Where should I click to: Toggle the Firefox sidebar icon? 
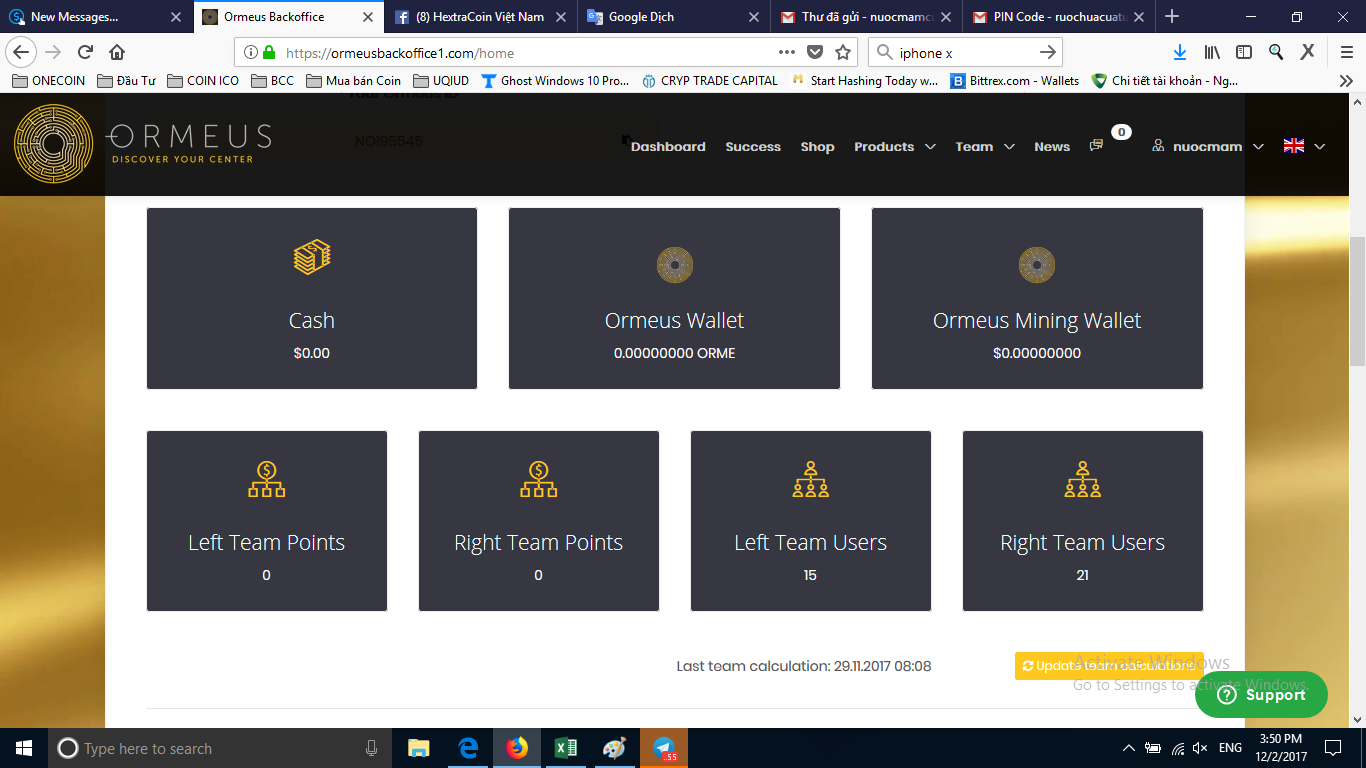(1244, 52)
